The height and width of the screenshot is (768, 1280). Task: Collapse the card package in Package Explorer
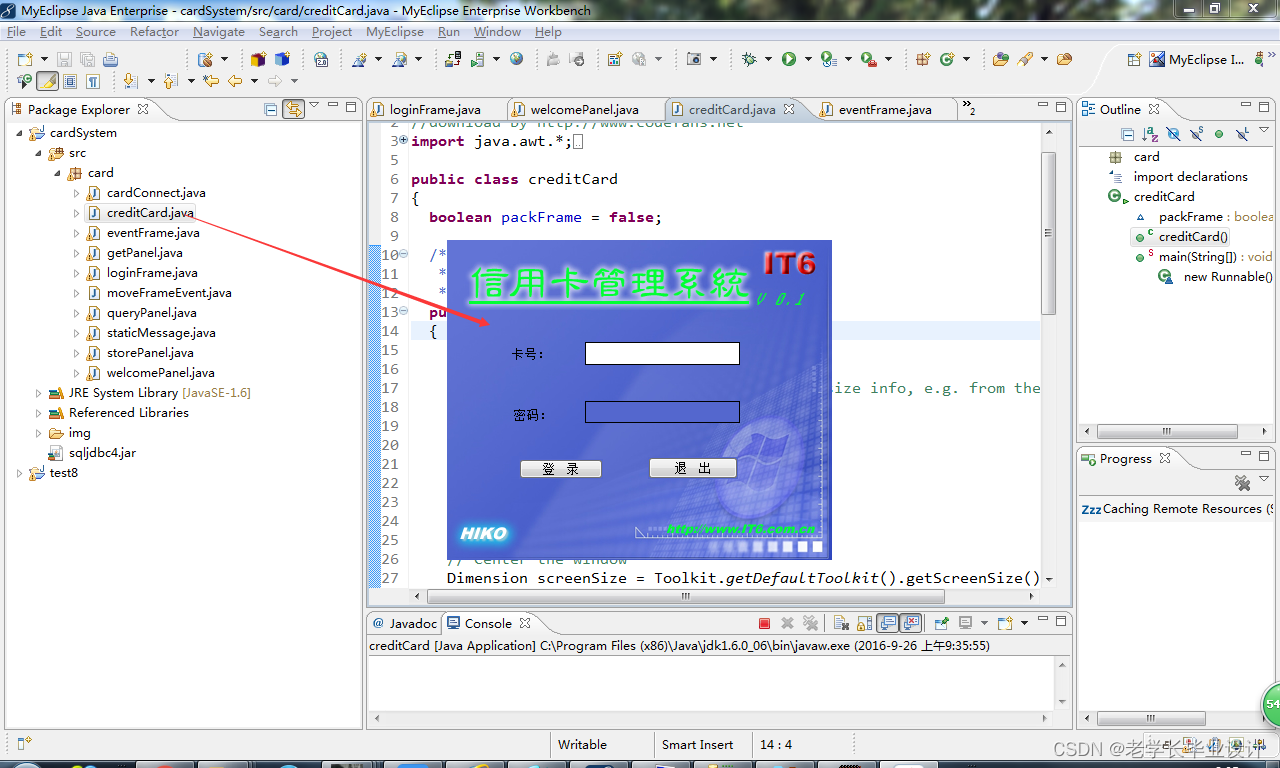point(58,172)
